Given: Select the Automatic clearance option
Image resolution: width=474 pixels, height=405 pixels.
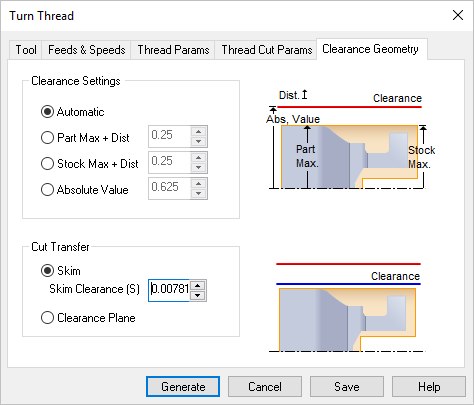Looking at the screenshot, I should click(x=72, y=112).
